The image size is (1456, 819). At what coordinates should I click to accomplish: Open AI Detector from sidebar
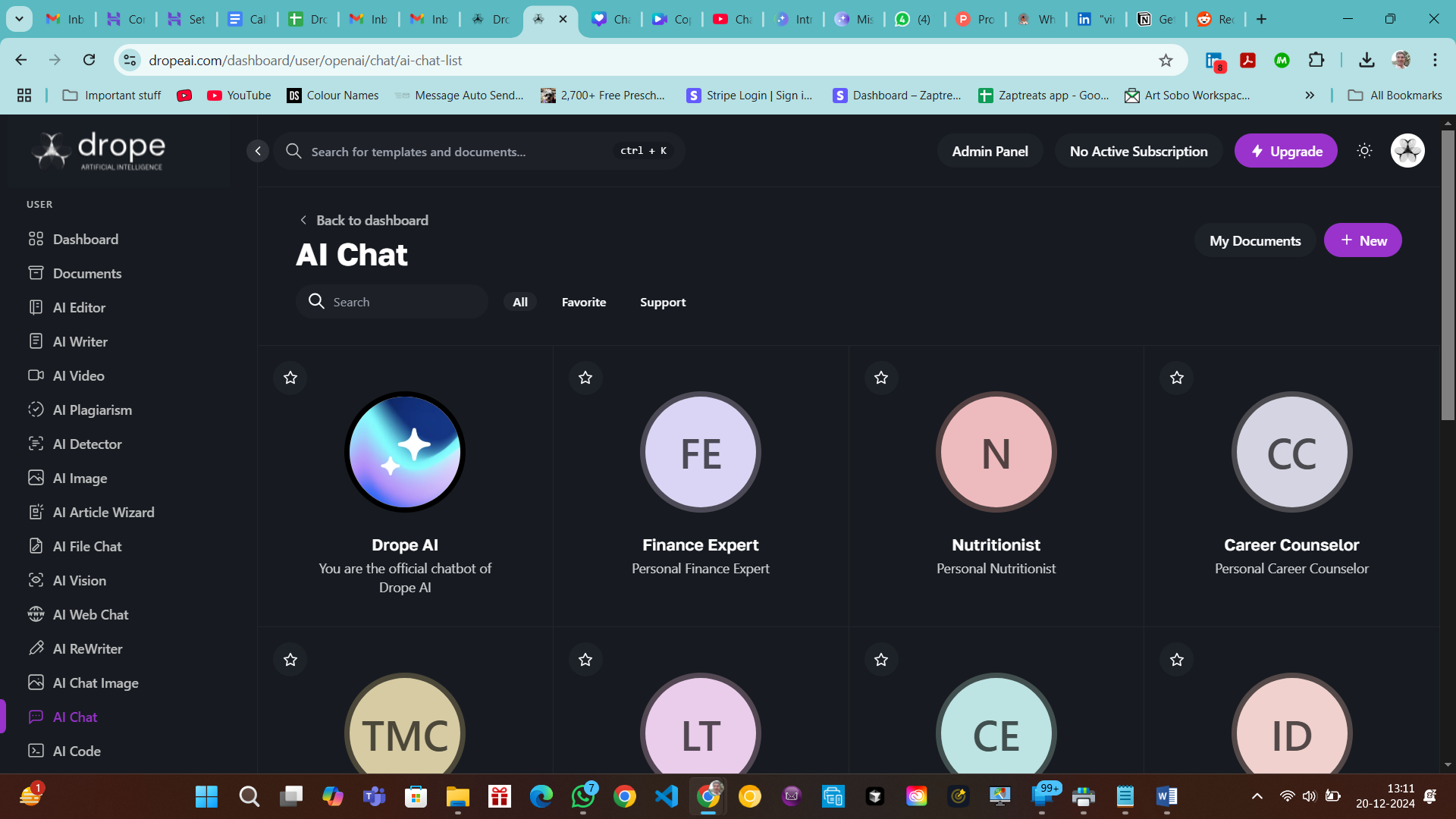coord(86,444)
